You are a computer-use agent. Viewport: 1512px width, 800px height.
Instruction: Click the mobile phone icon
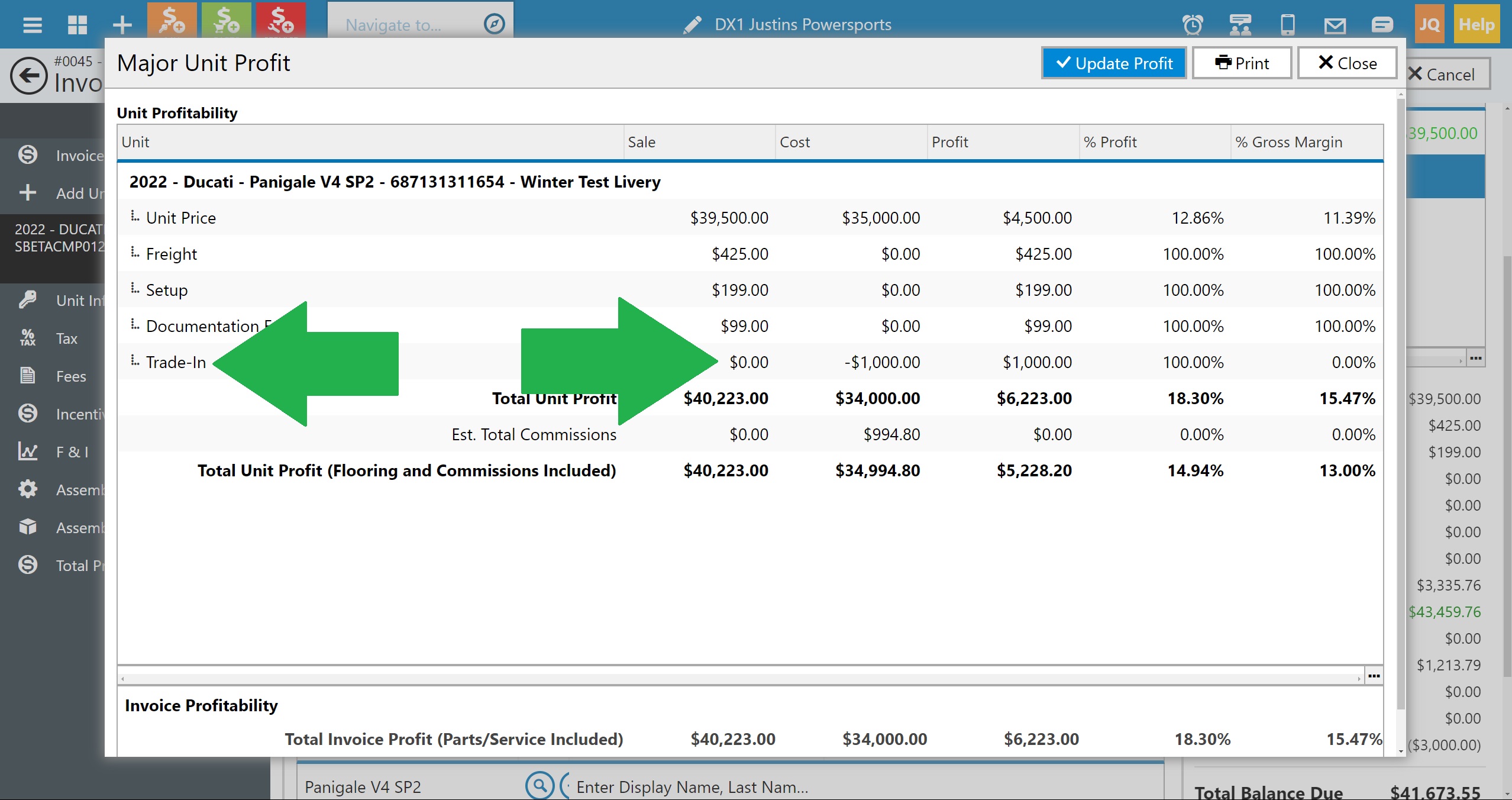coord(1287,25)
